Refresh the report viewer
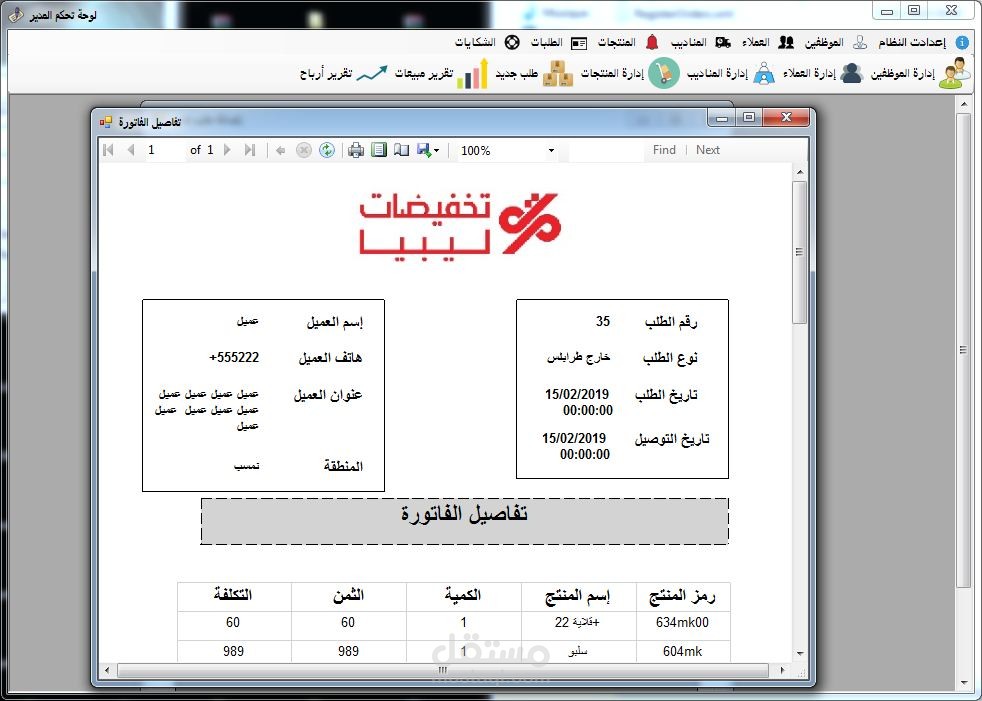 coord(327,150)
